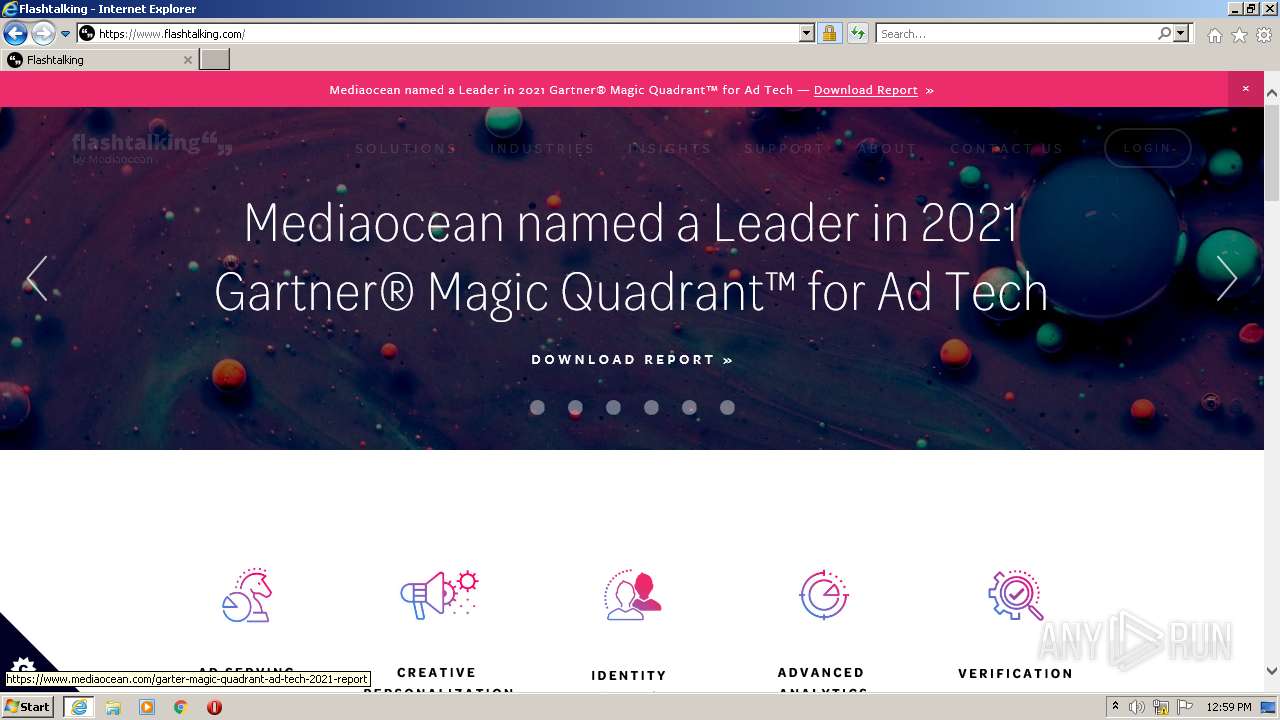This screenshot has width=1280, height=720.
Task: Go to previous slide arrow
Action: pos(37,278)
